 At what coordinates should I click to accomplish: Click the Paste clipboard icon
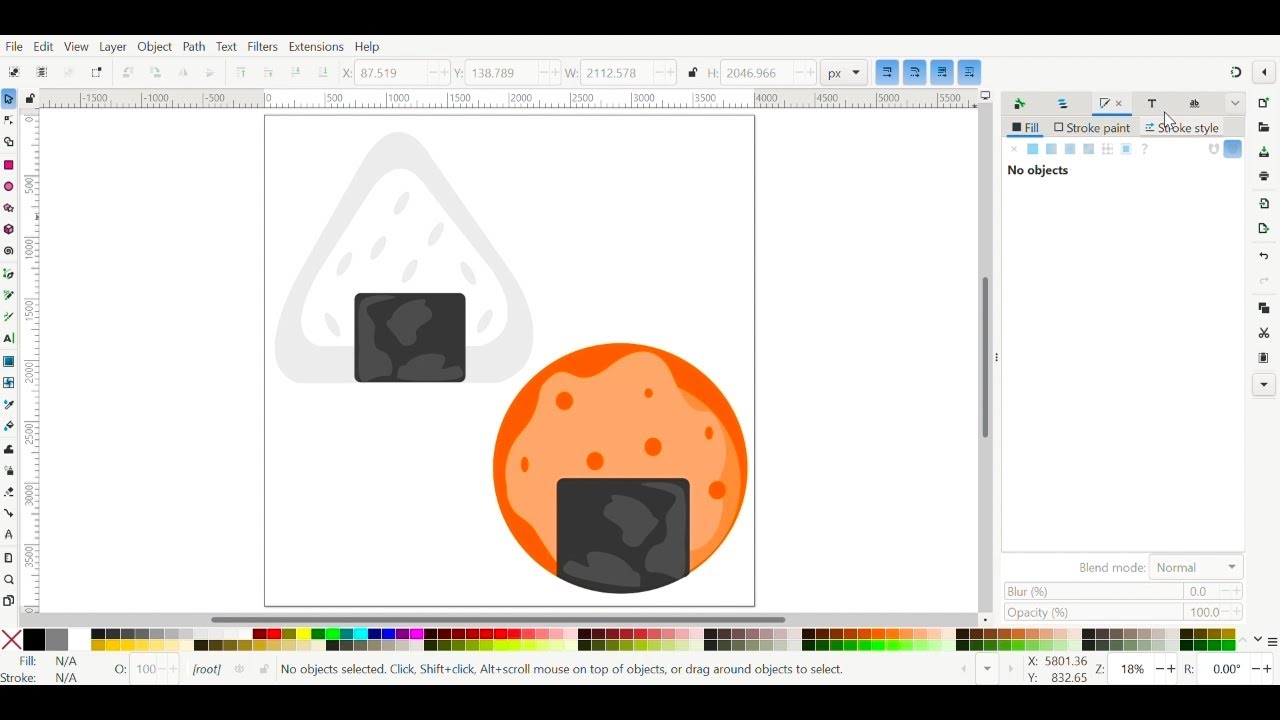point(1264,358)
